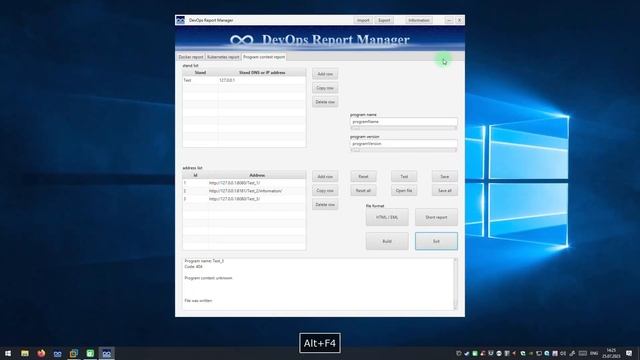Copy row in the address list
This screenshot has height=360, width=640.
(x=325, y=190)
